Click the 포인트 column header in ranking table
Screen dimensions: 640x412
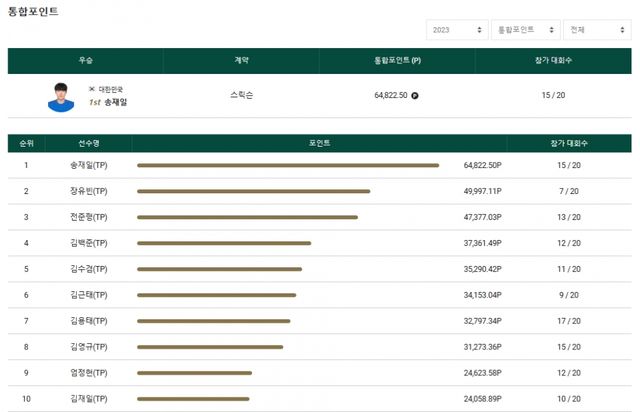319,143
